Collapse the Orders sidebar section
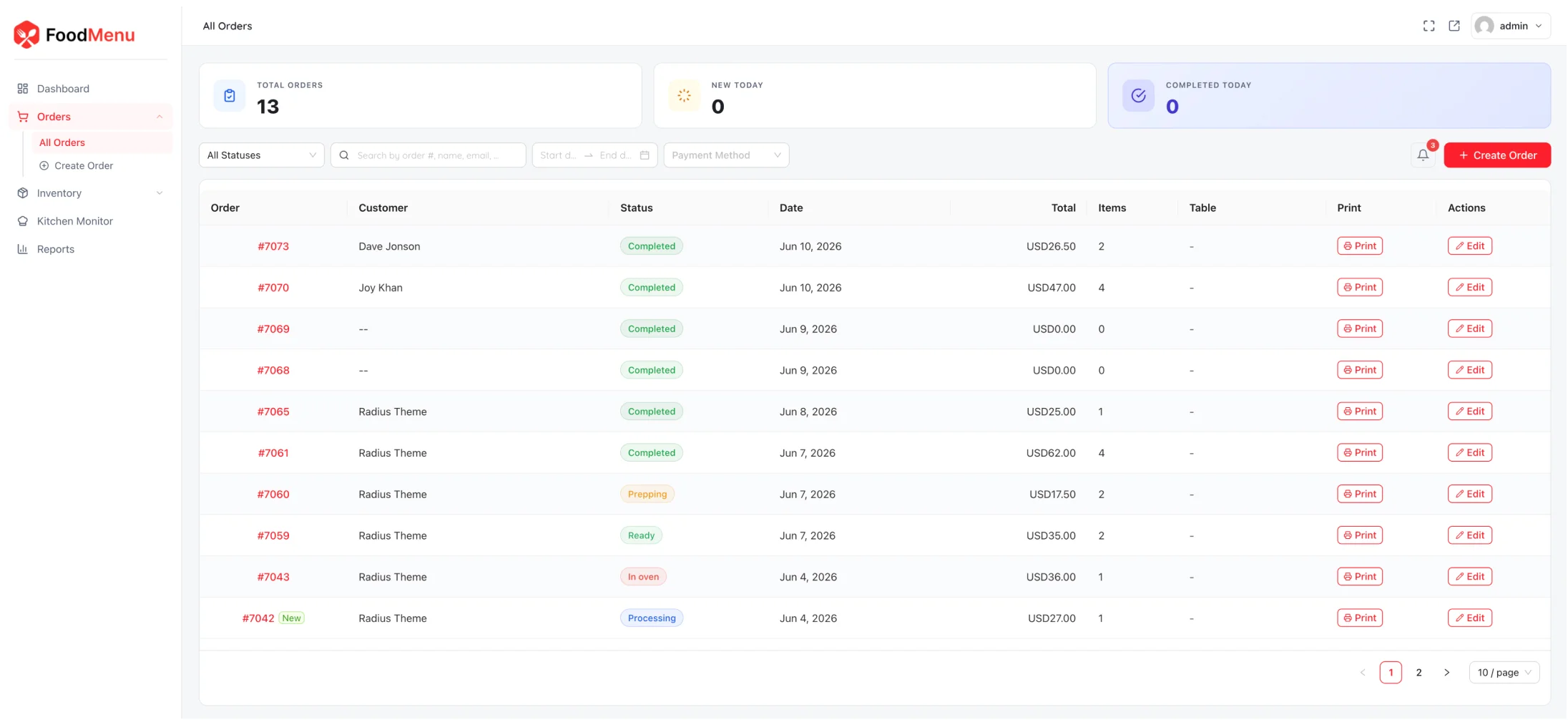Image resolution: width=1568 pixels, height=720 pixels. pos(90,117)
